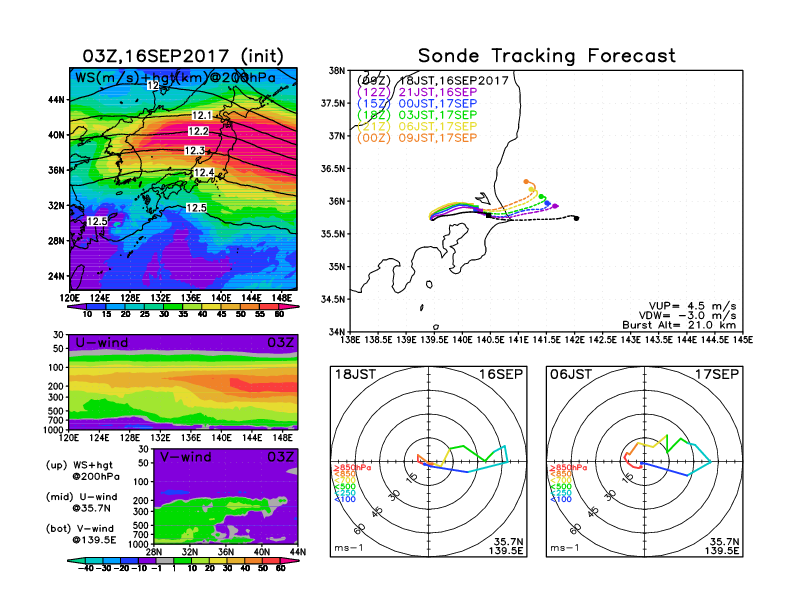
Task: Click the '18JST' hodograph label
Action: (x=356, y=374)
